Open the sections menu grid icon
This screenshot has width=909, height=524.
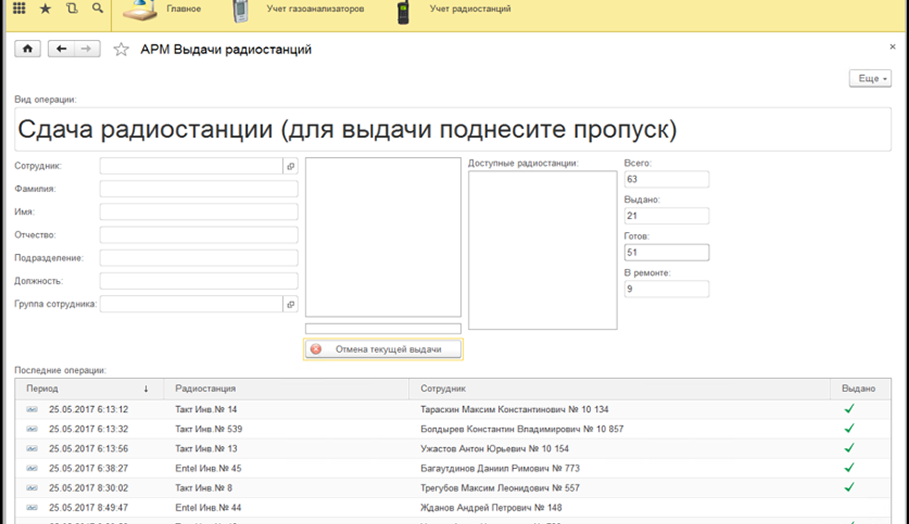pos(19,9)
